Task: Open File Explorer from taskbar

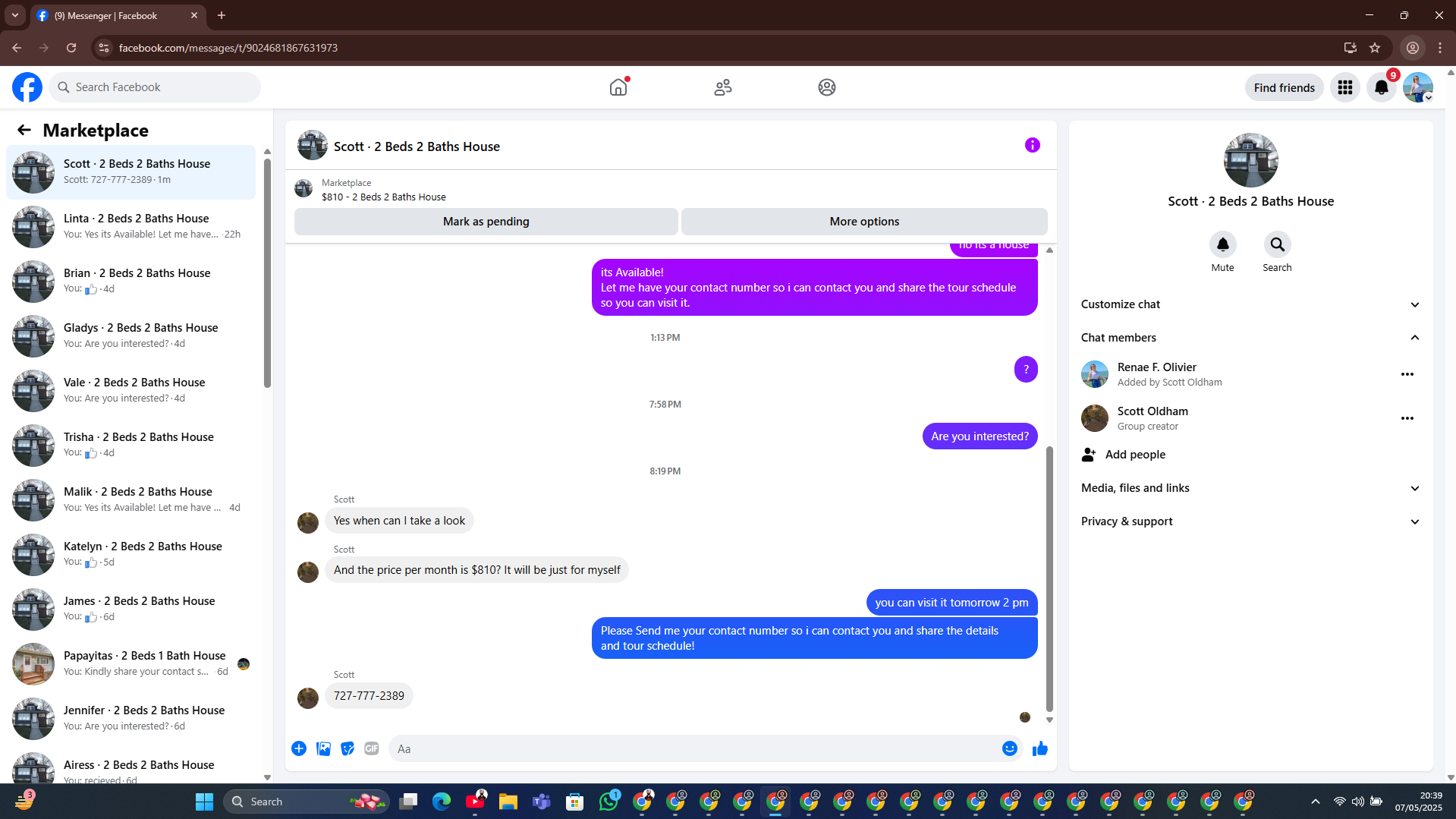Action: [508, 802]
